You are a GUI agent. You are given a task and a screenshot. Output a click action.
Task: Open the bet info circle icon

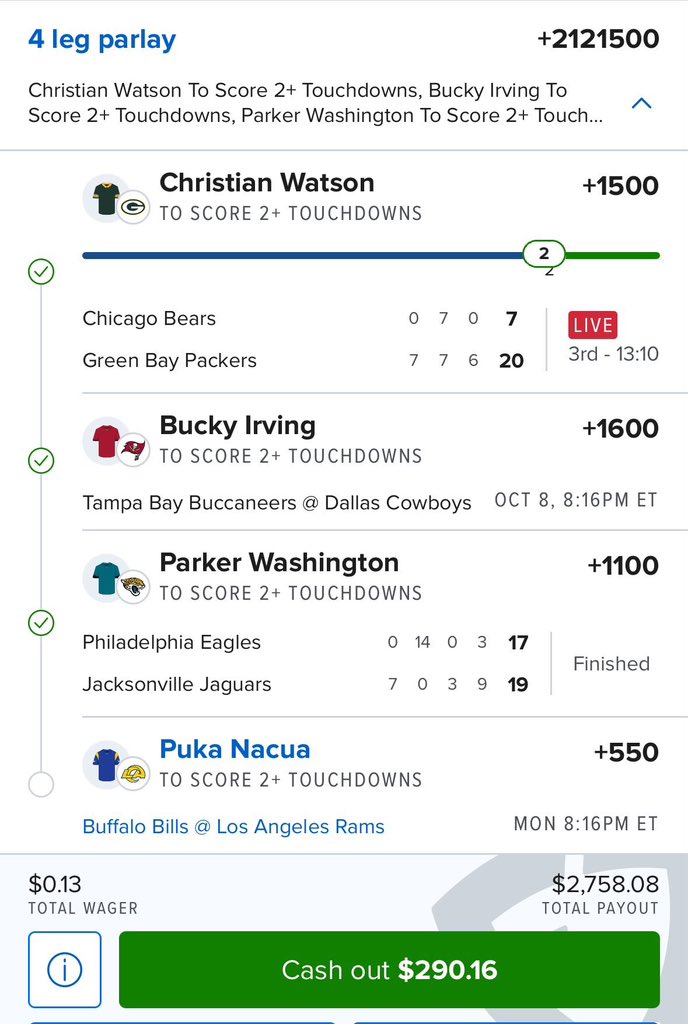(x=65, y=969)
